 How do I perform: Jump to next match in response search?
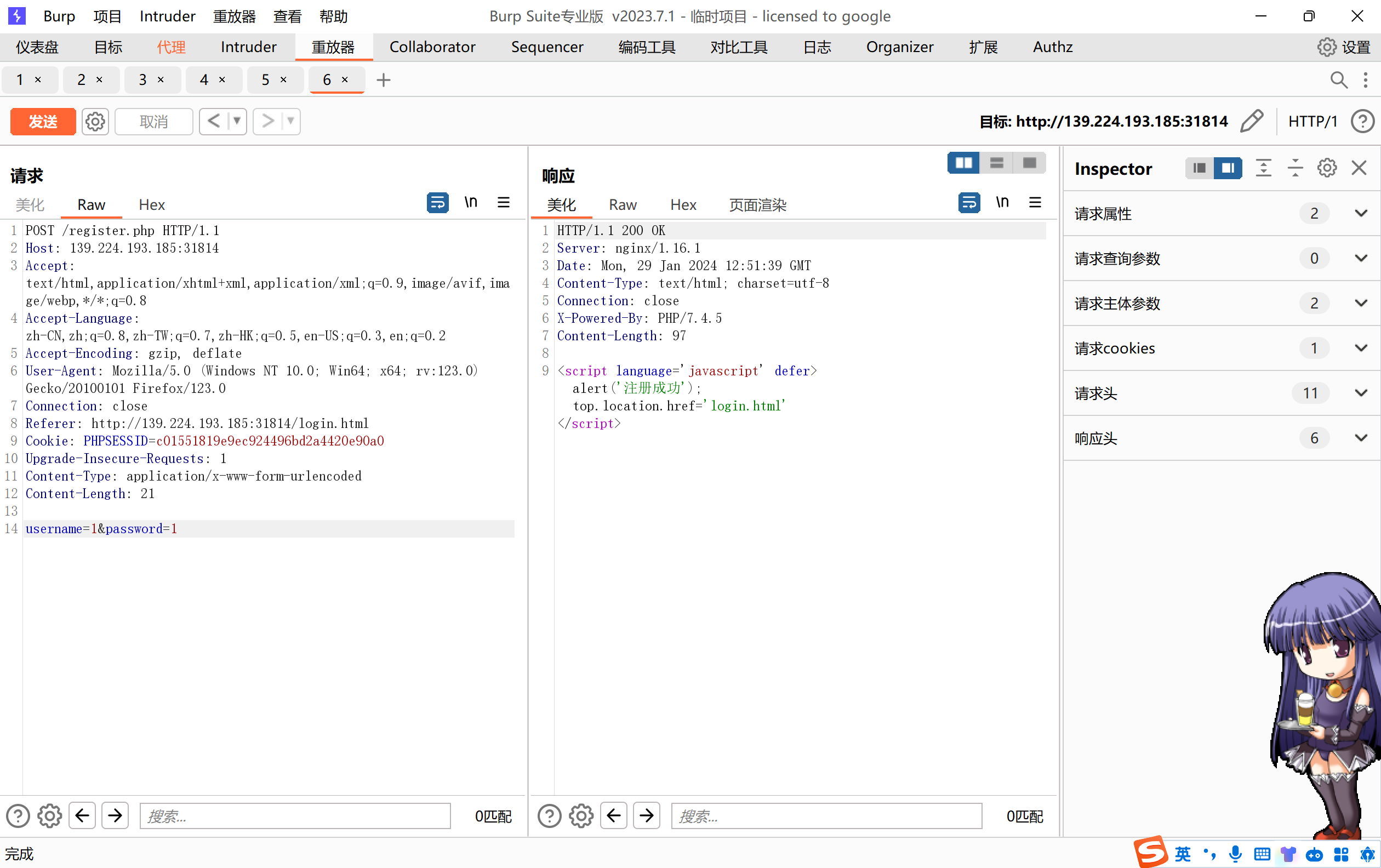point(647,816)
